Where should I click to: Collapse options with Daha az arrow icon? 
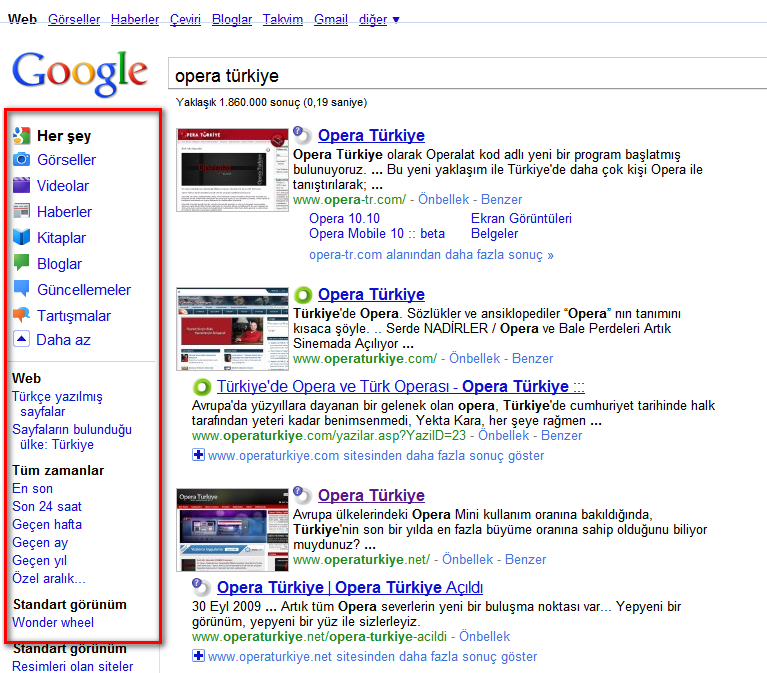(22, 339)
